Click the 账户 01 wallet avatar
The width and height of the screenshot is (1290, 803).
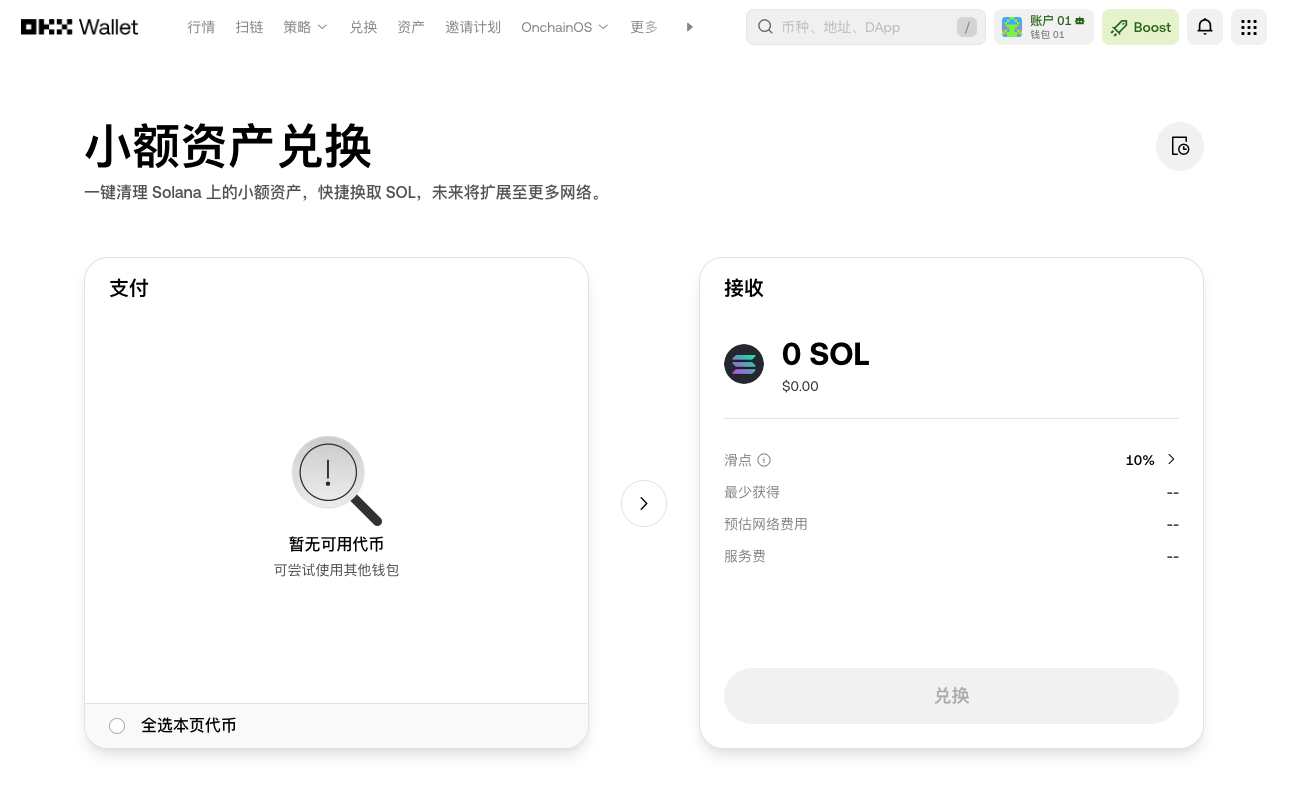[x=1011, y=27]
